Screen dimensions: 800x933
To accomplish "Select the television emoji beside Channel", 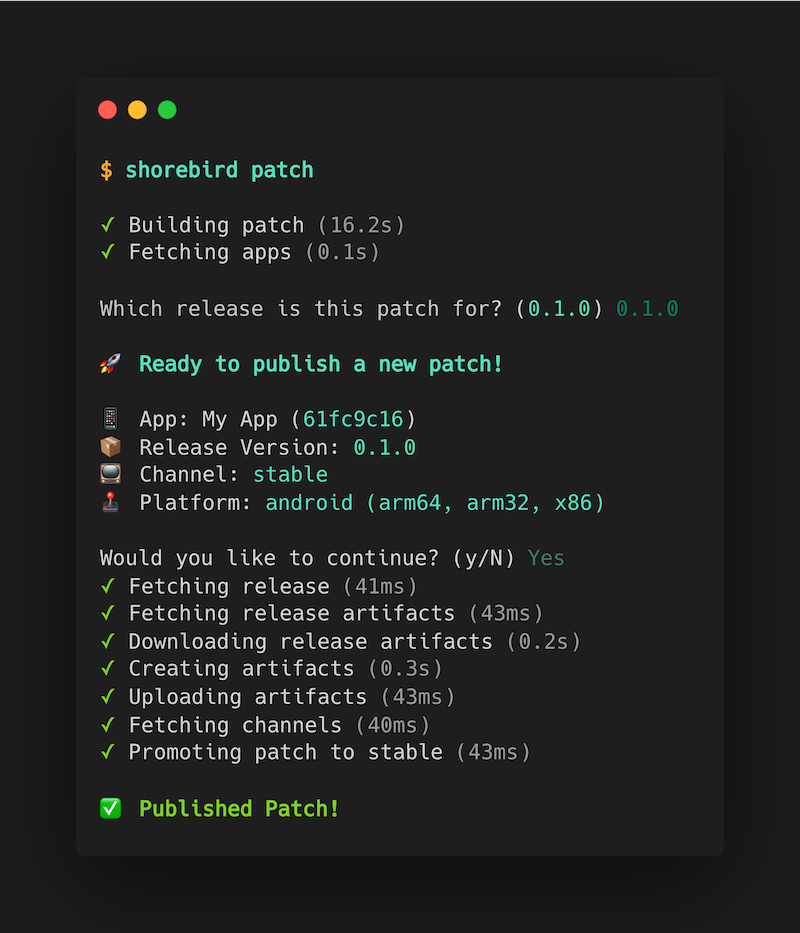I will click(x=110, y=474).
